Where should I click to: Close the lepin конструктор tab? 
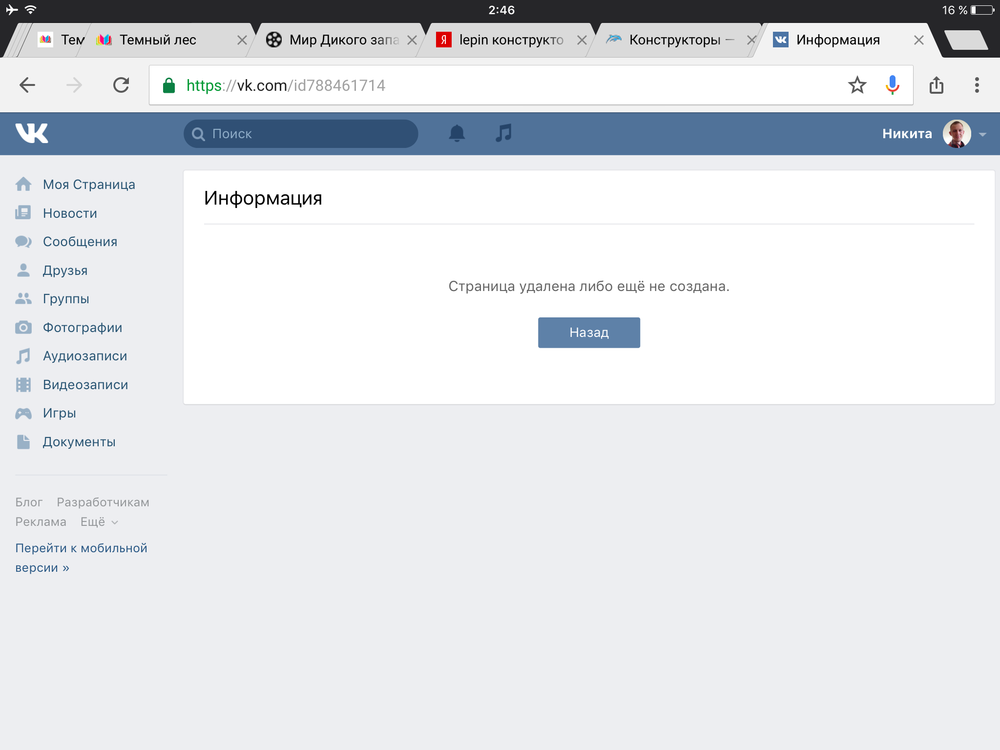pos(582,40)
